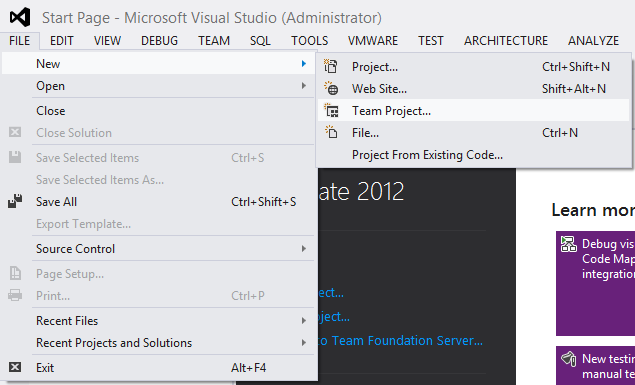Select Recent Files menu item
The height and width of the screenshot is (385, 635).
point(158,321)
